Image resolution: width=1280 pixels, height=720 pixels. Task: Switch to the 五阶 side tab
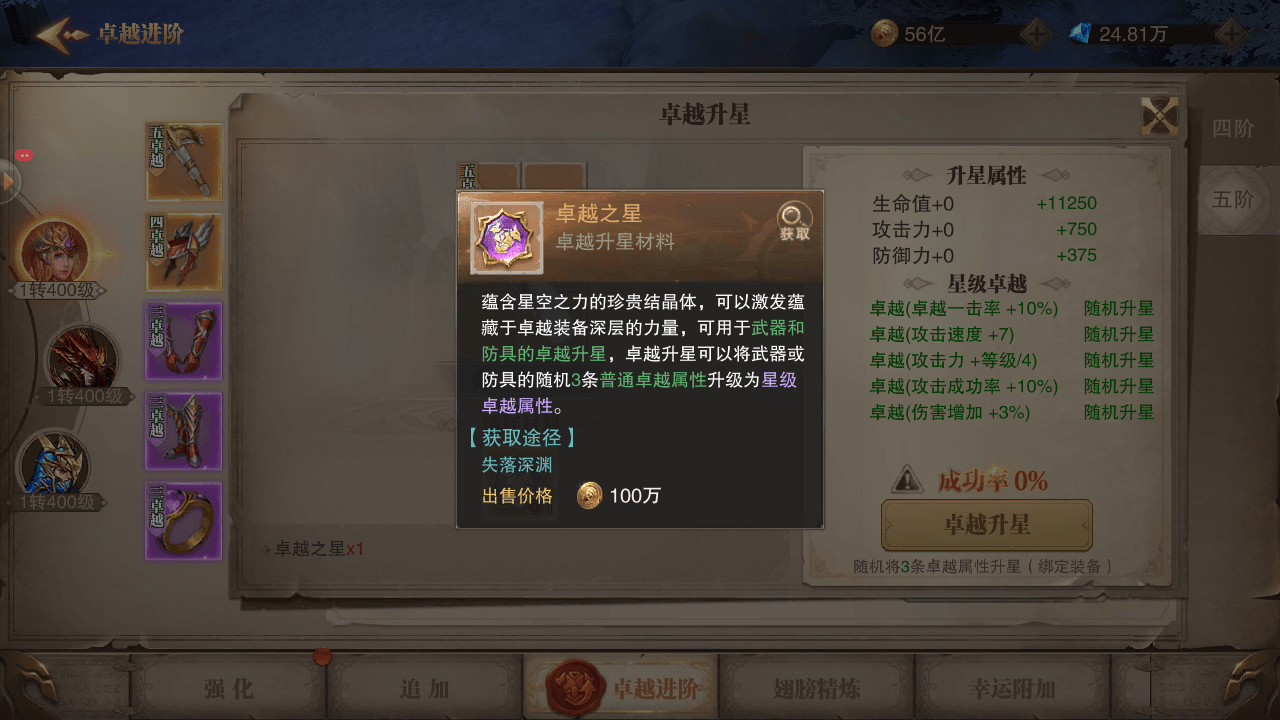1233,199
